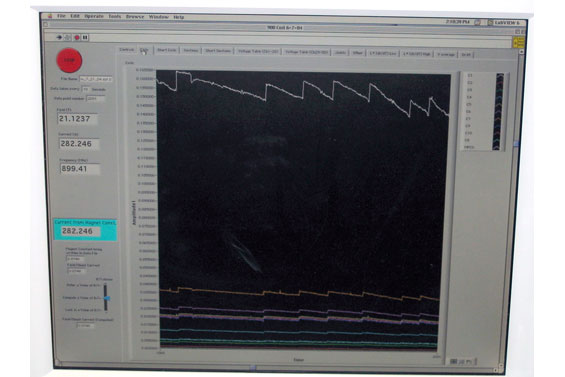Click the LabVIEW Run arrow icon
Screen dimensions: 565x377
(59, 37)
